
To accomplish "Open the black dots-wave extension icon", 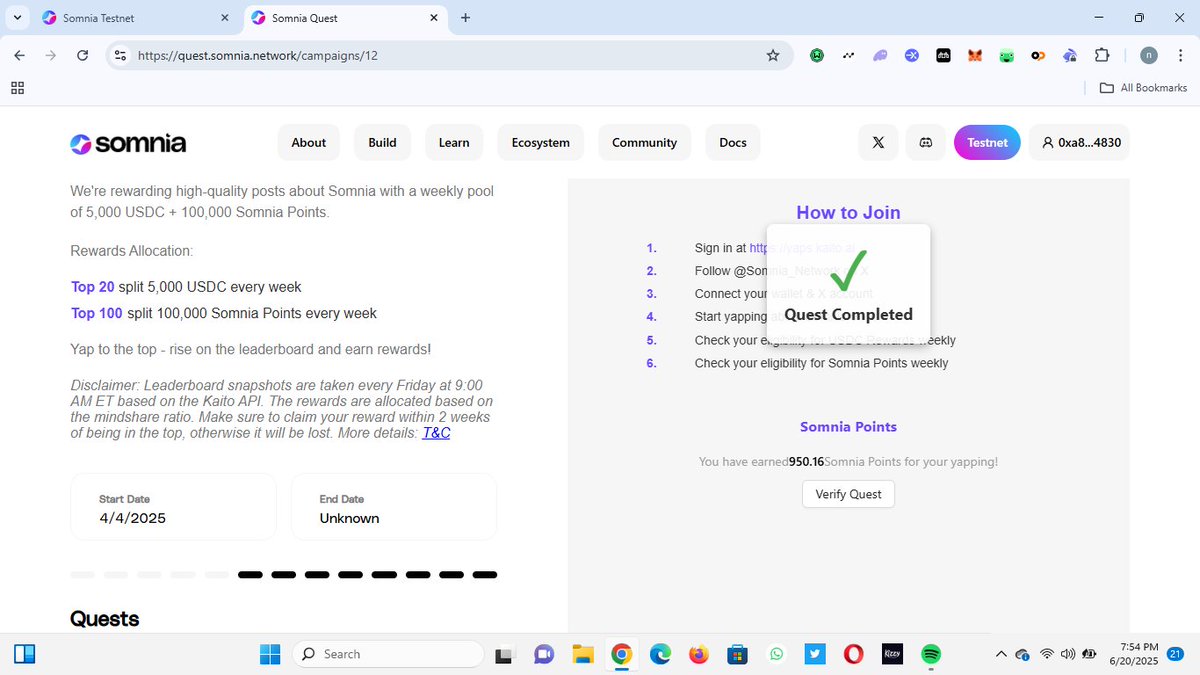I will (x=849, y=56).
